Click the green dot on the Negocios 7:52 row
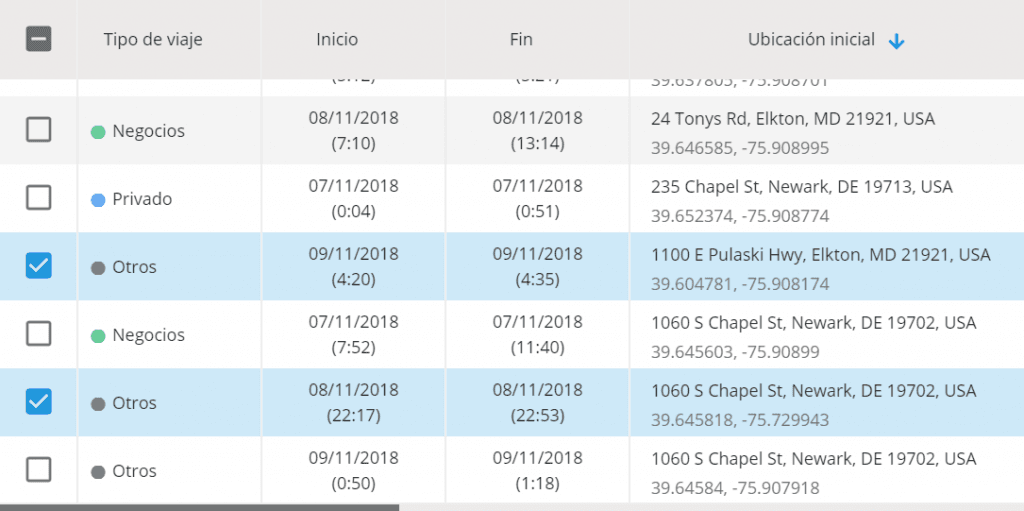The width and height of the screenshot is (1024, 511). pos(98,336)
